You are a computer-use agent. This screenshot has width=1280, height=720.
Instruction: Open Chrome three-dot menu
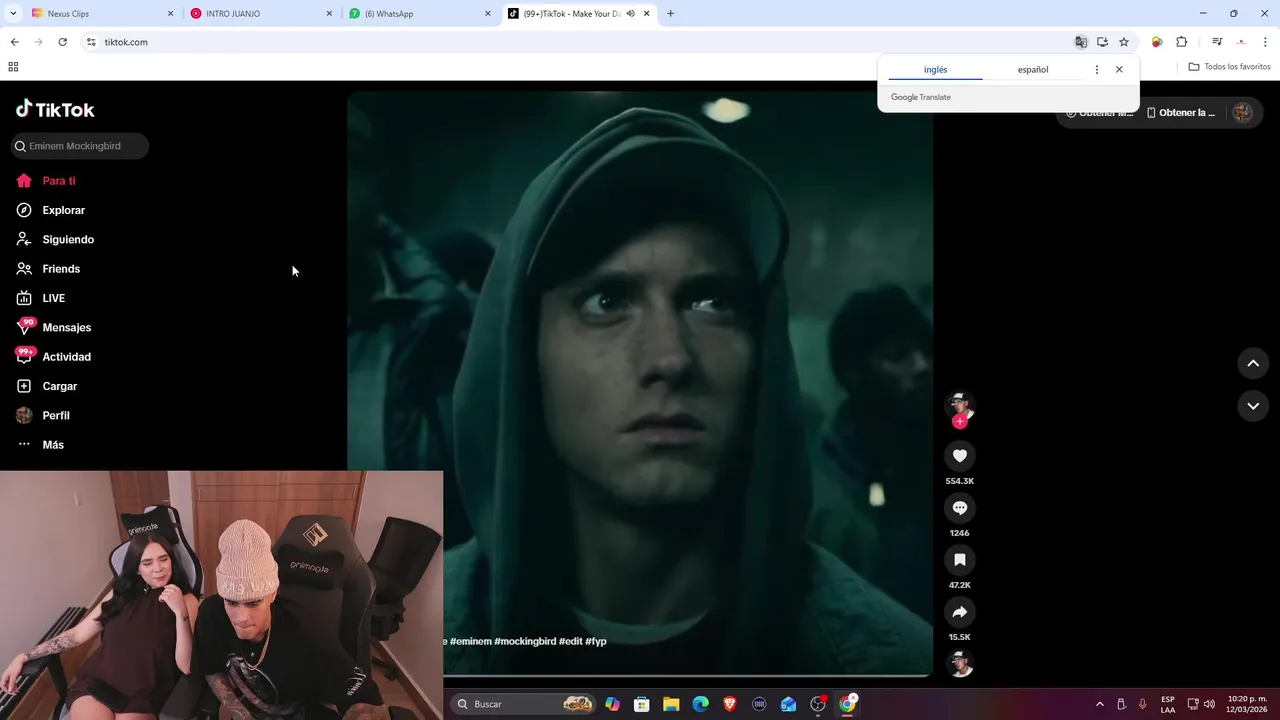tap(1266, 42)
